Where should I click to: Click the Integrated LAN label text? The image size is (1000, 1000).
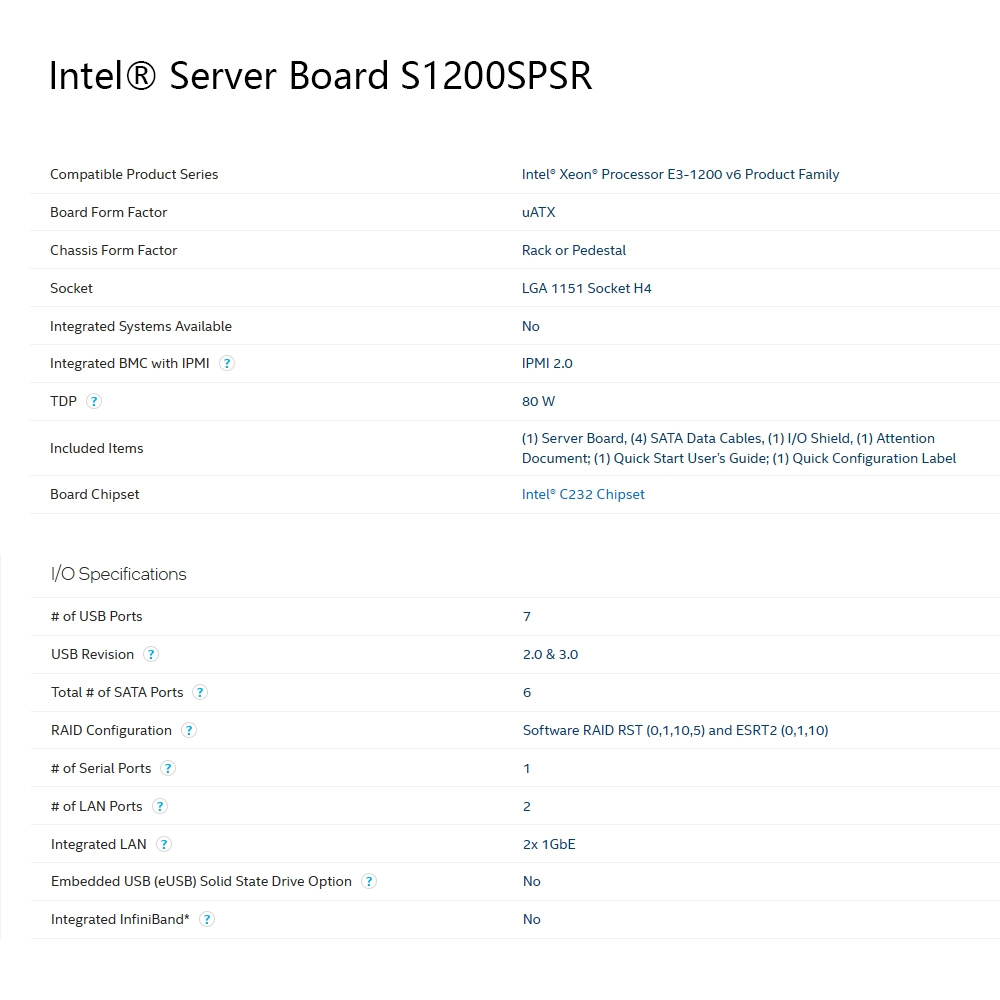click(99, 844)
